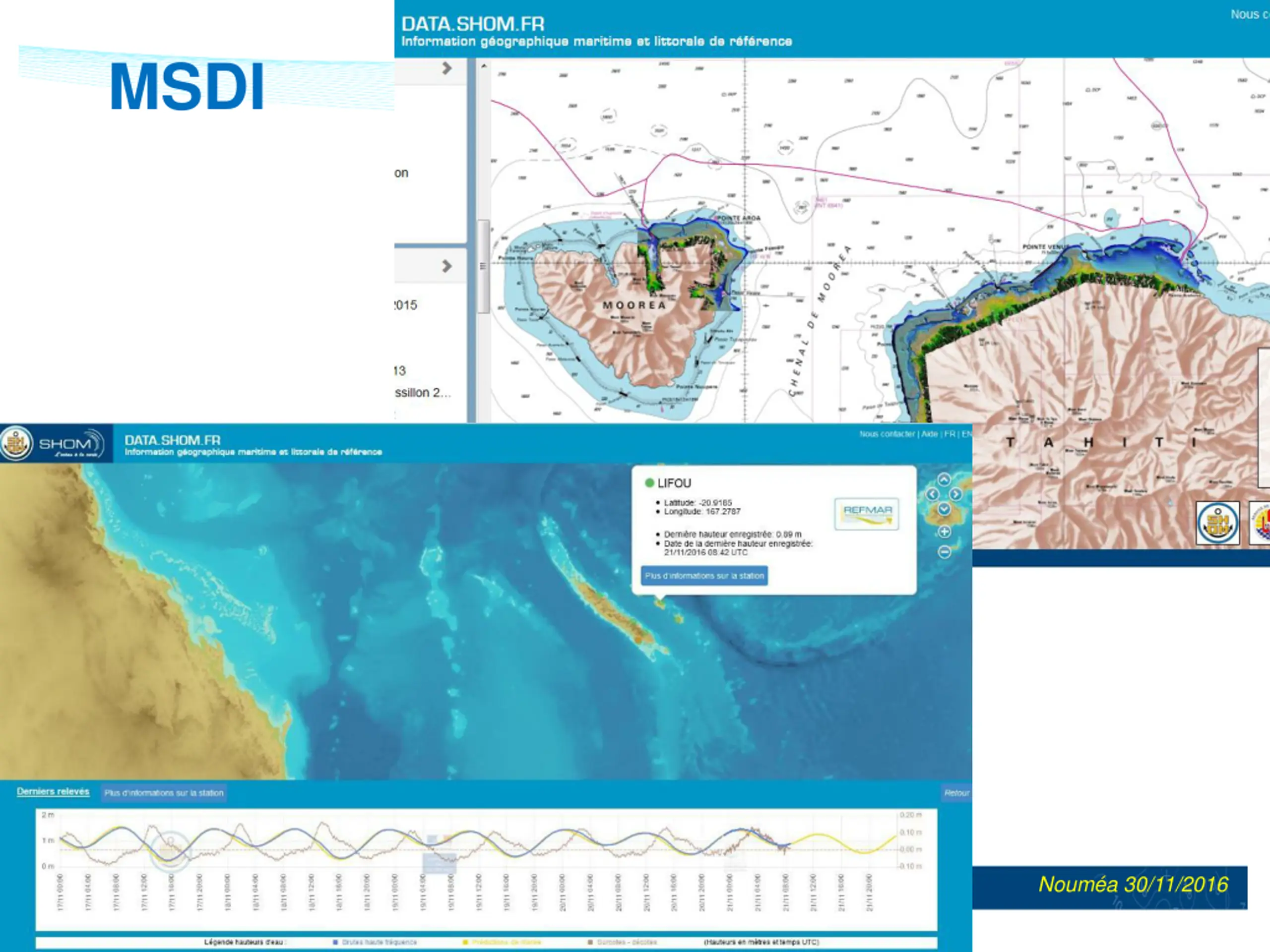This screenshot has height=952, width=1270.
Task: Click the SHOM logo in lower header
Action: pyautogui.click(x=56, y=444)
